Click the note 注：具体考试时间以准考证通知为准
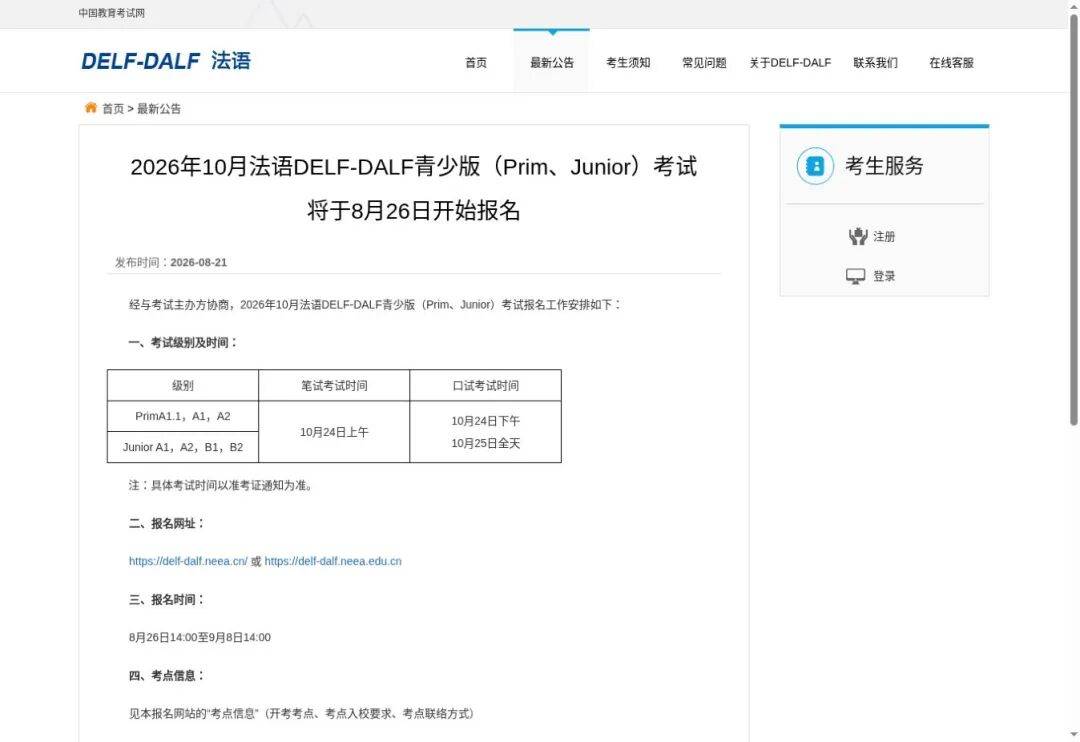Viewport: 1080px width, 742px height. [220, 485]
